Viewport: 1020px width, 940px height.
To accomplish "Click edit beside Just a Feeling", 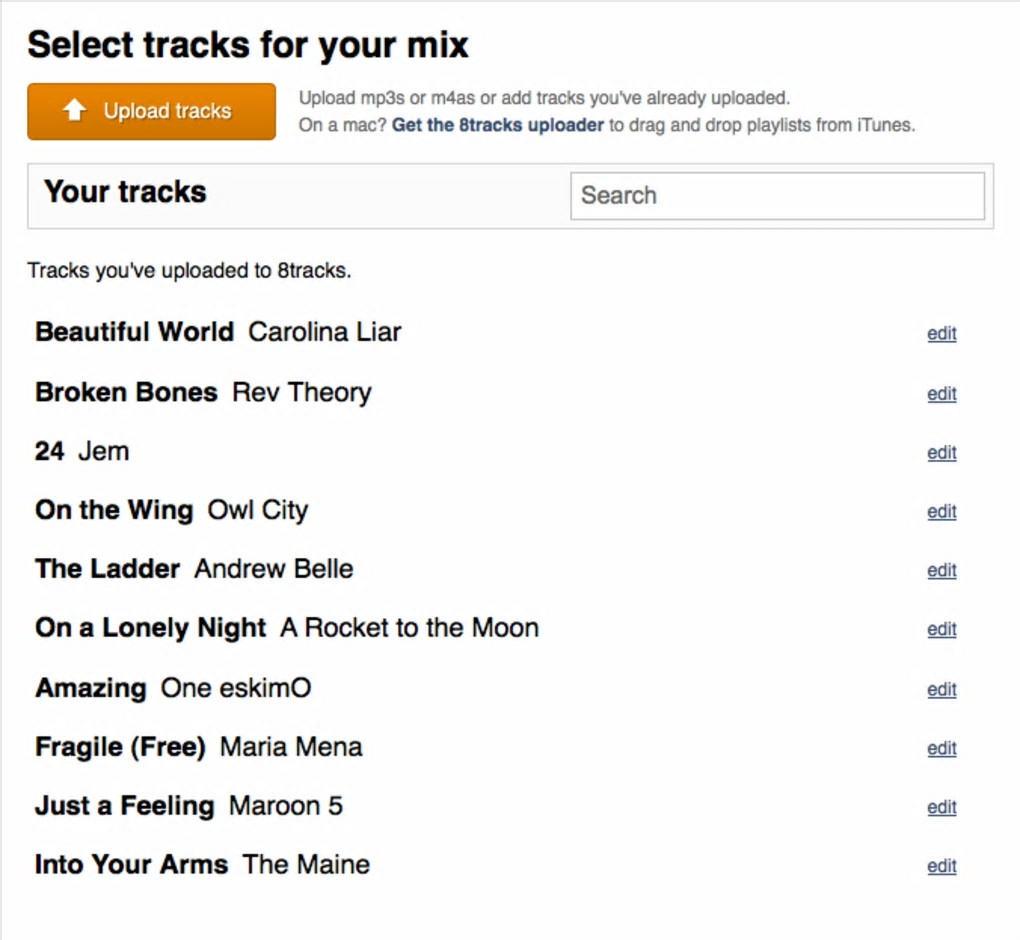I will [x=941, y=808].
